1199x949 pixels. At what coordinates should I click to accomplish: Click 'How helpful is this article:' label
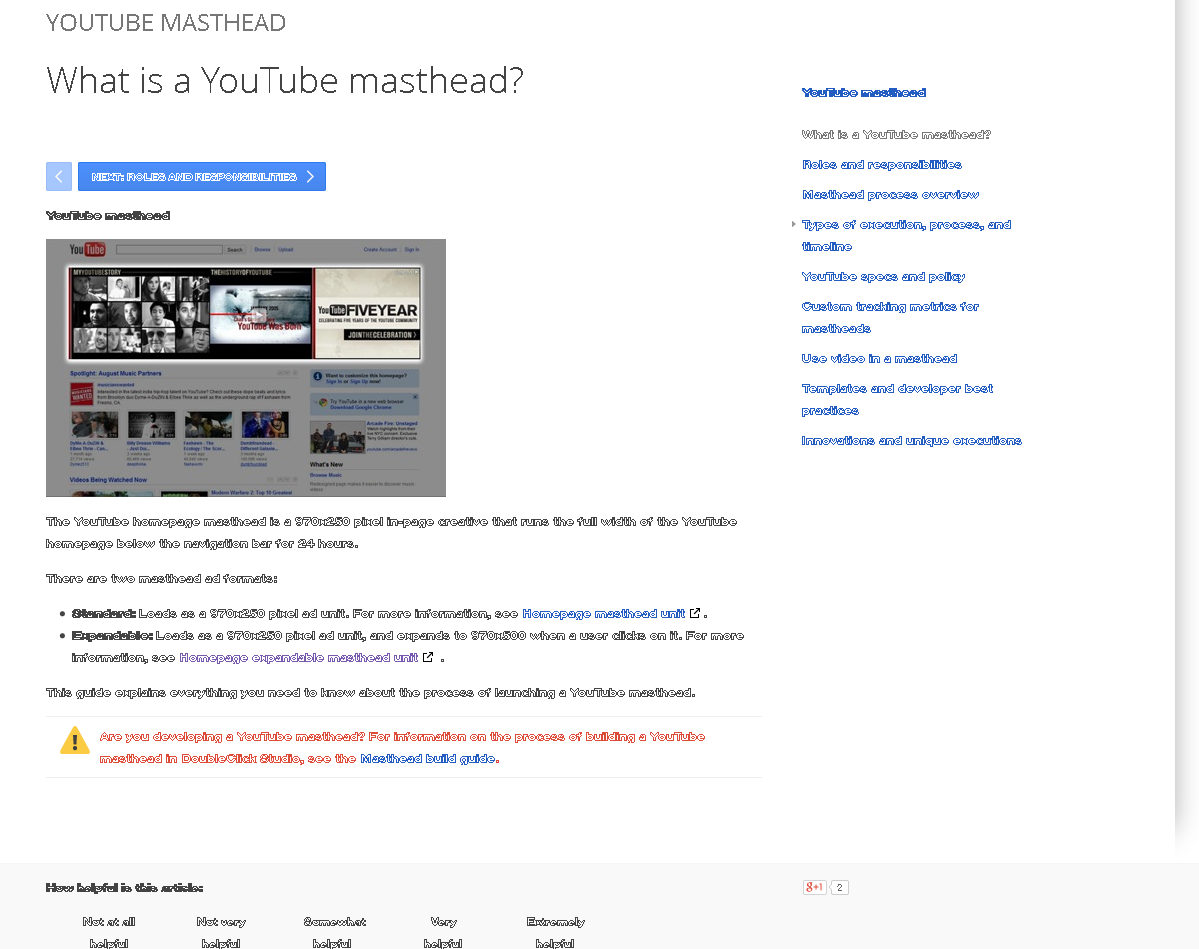coord(125,888)
